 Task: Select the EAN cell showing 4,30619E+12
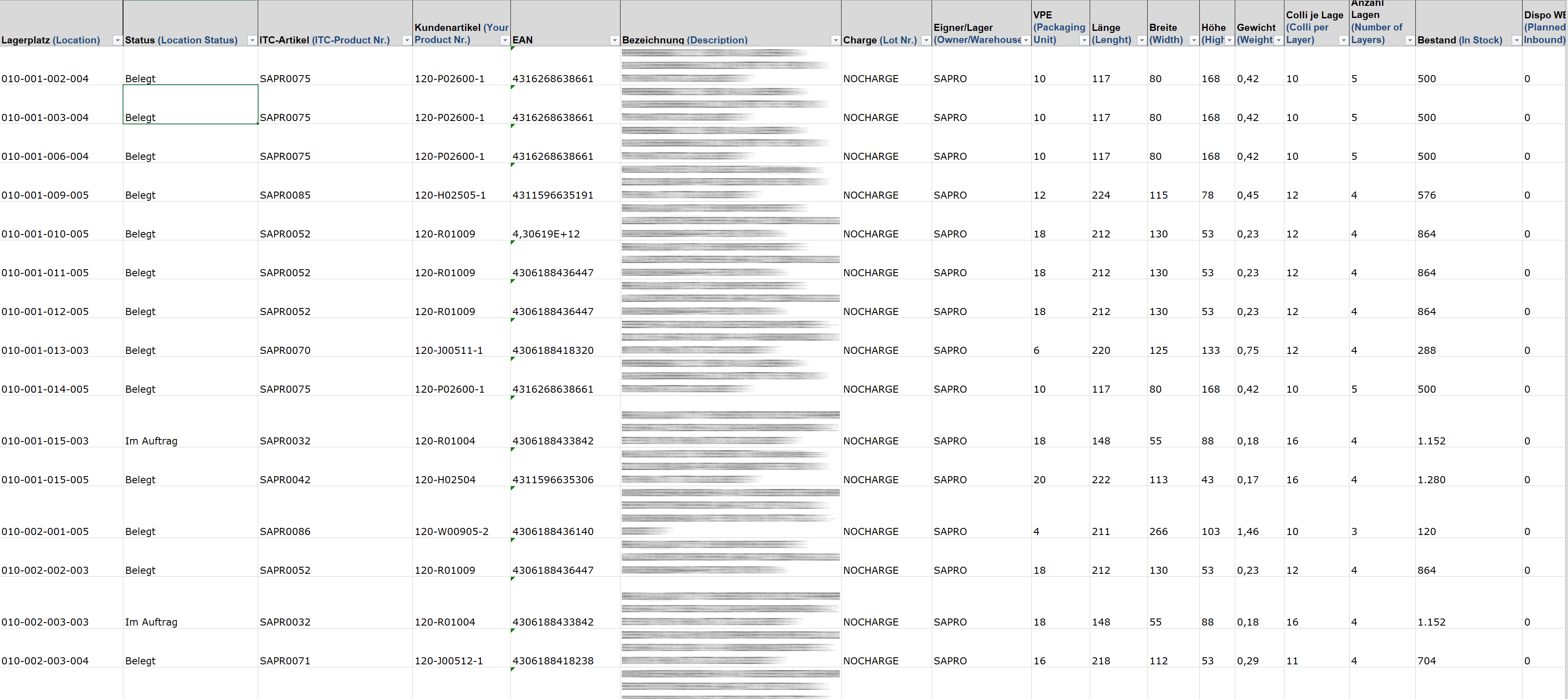coord(546,234)
